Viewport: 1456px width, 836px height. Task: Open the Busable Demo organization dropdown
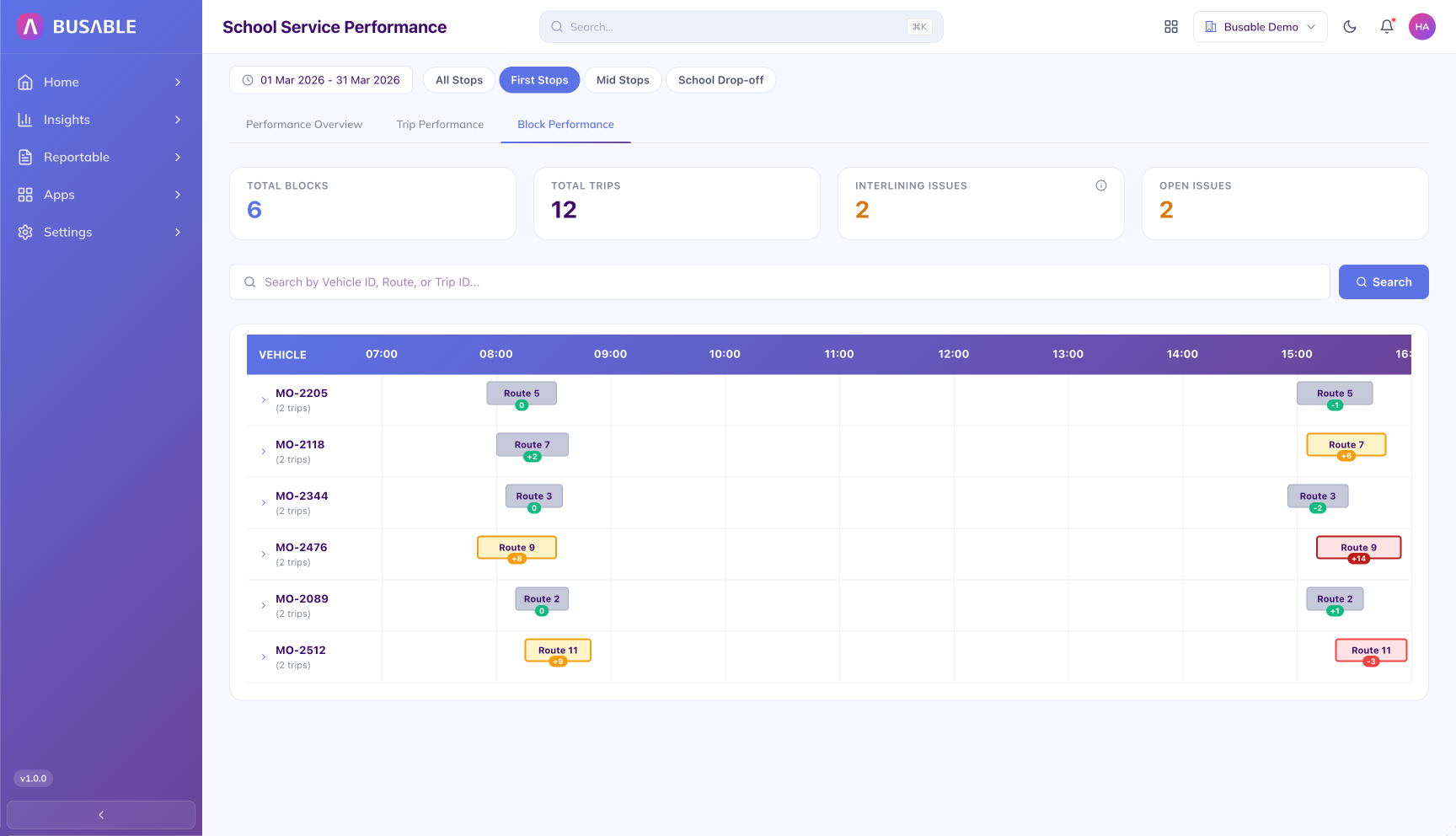[x=1261, y=27]
